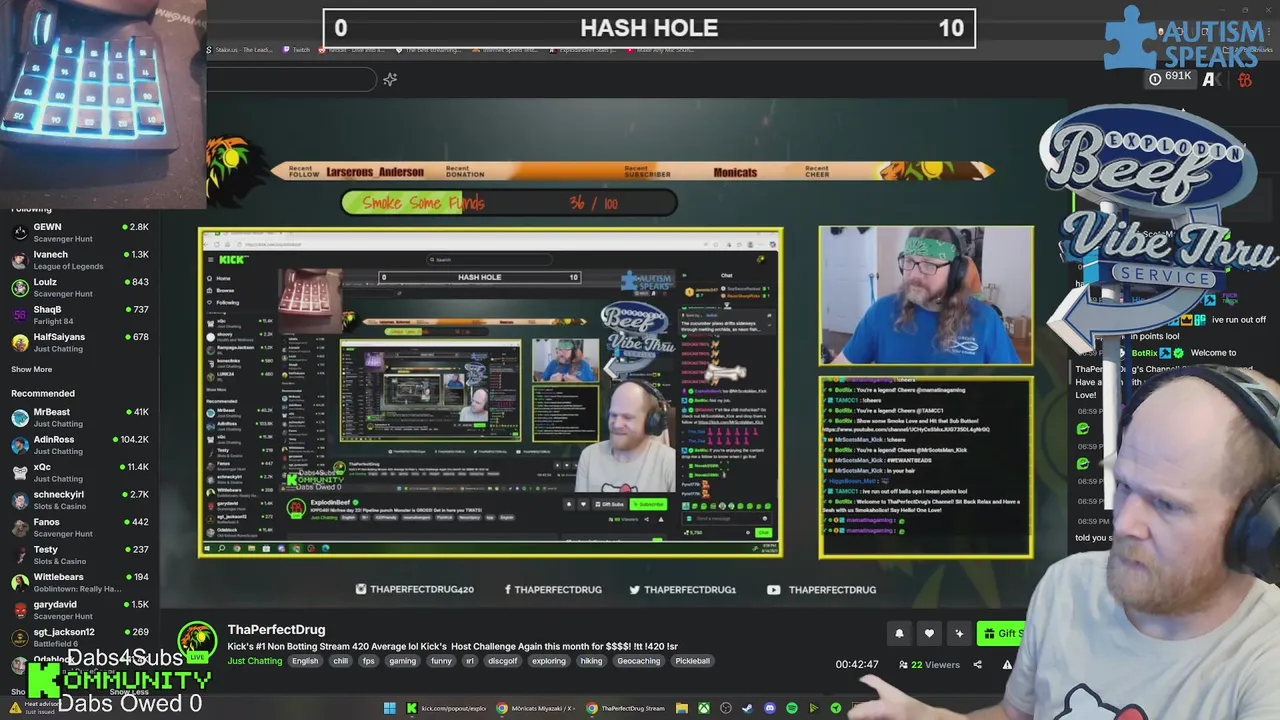Open Ivanech channel avatar in sidebar
Image resolution: width=1280 pixels, height=720 pixels.
(x=19, y=260)
